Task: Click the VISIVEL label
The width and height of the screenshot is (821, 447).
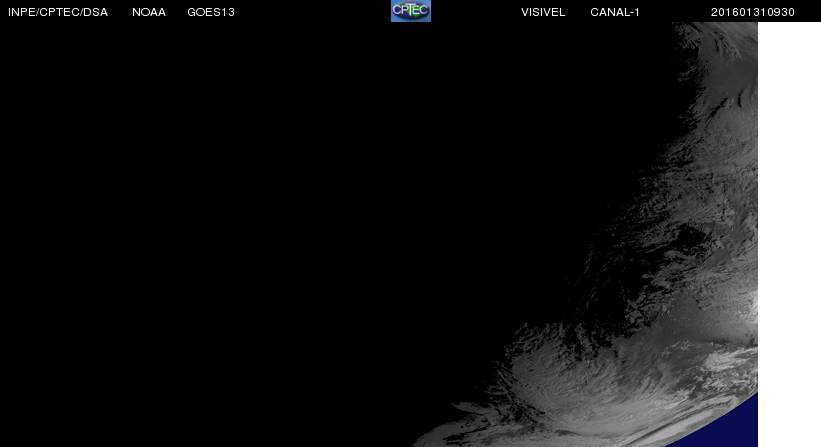Action: pyautogui.click(x=543, y=12)
